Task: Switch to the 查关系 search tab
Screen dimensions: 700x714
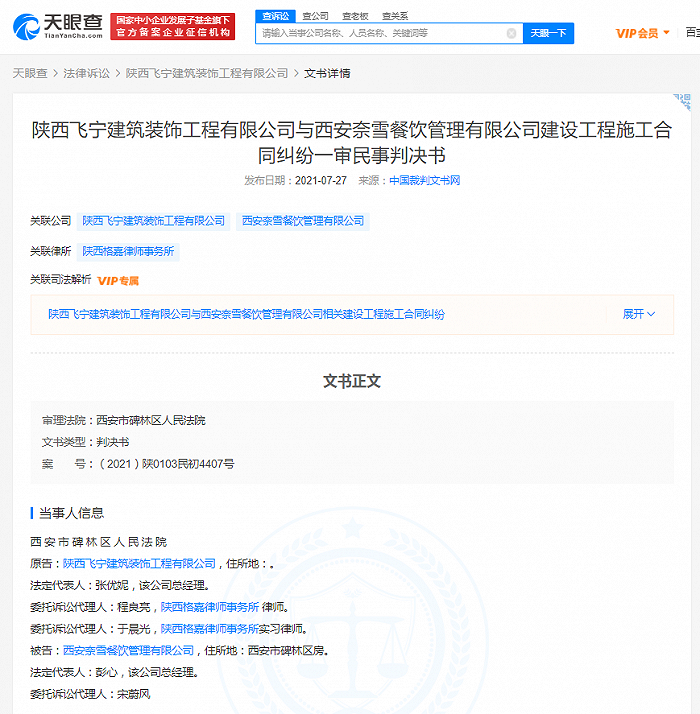Action: pos(394,16)
